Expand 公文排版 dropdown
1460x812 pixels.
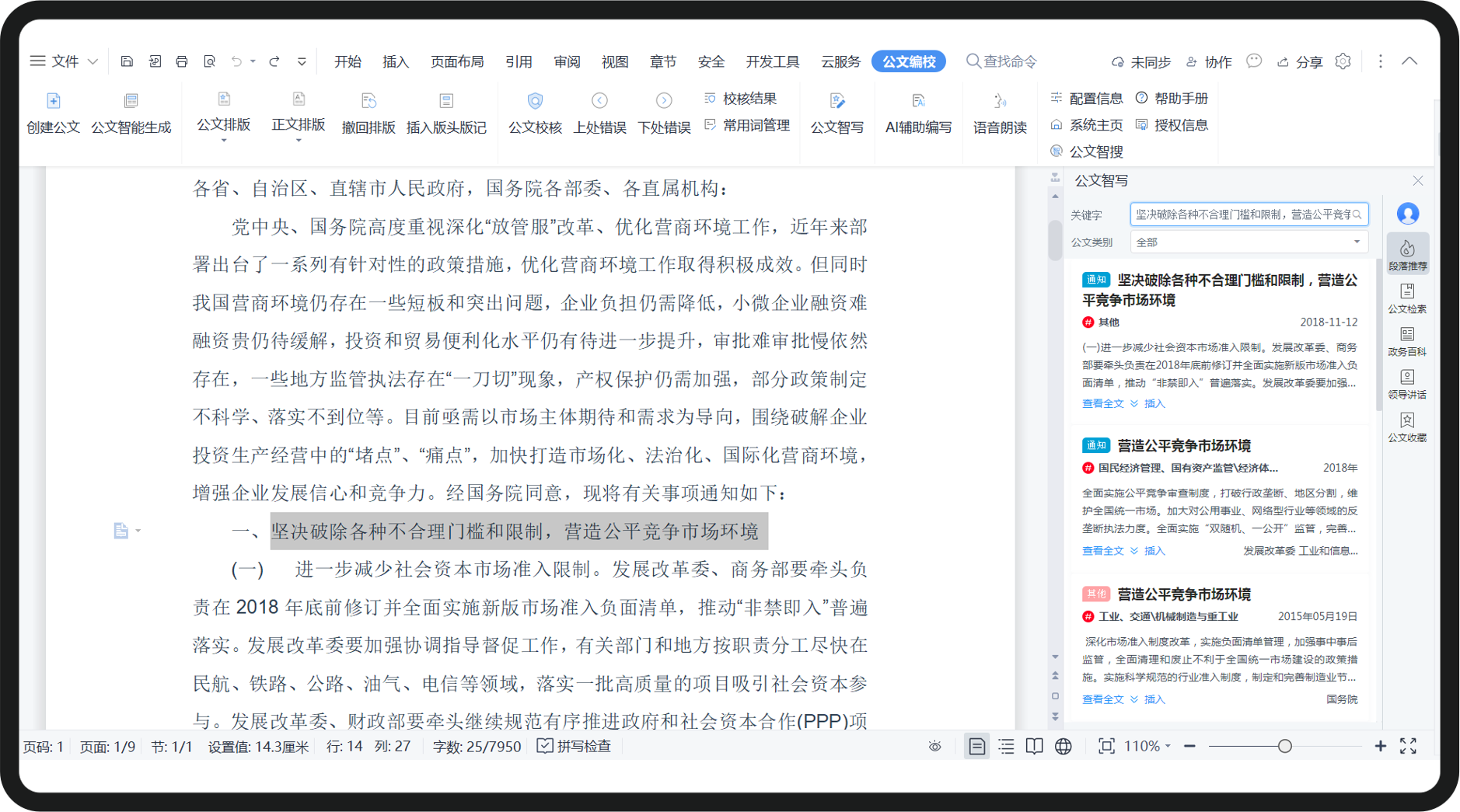point(224,141)
